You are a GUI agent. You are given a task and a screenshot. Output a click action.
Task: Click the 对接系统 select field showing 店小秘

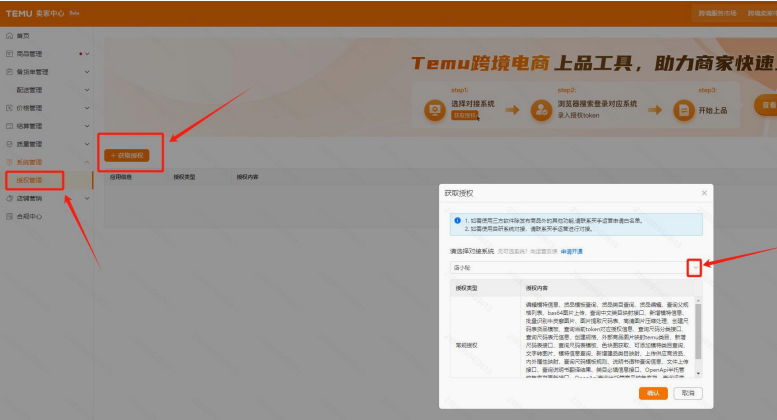[576, 267]
